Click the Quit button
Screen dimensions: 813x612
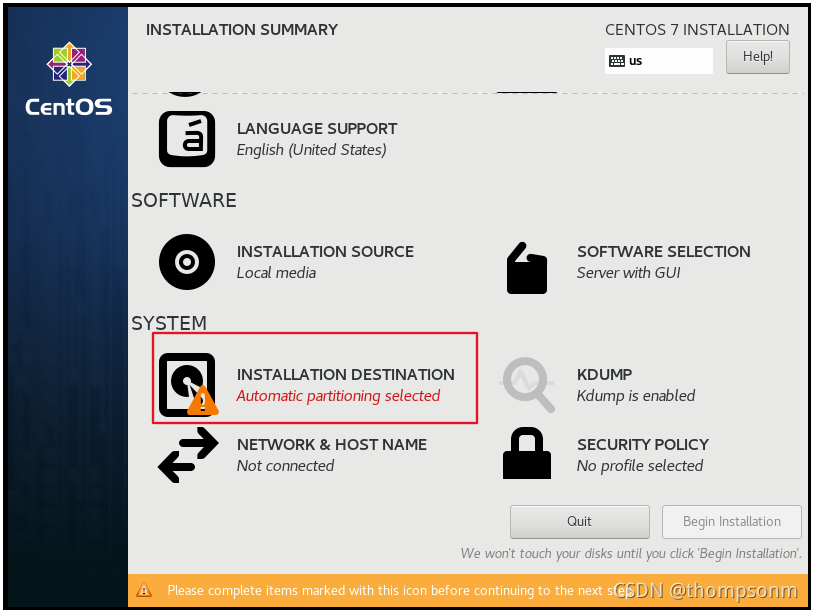(579, 522)
